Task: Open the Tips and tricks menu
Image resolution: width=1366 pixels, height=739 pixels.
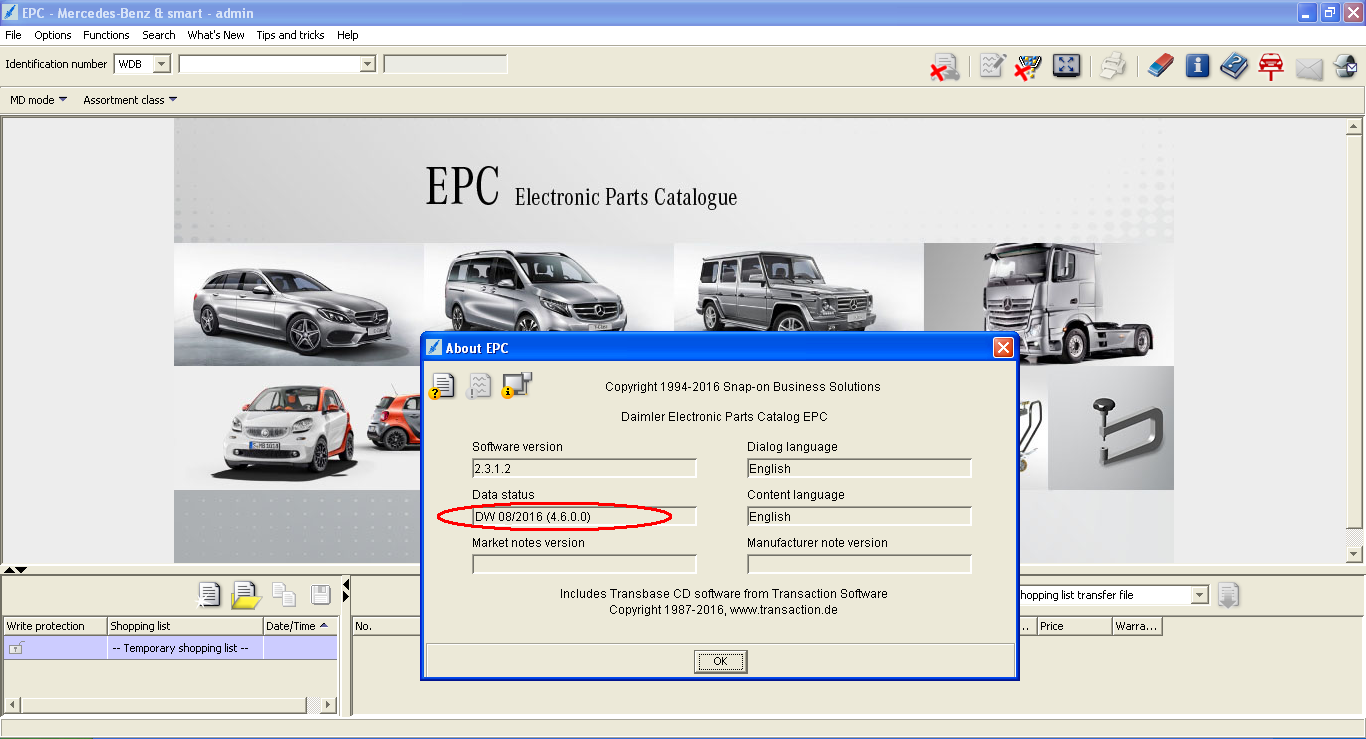Action: (290, 35)
